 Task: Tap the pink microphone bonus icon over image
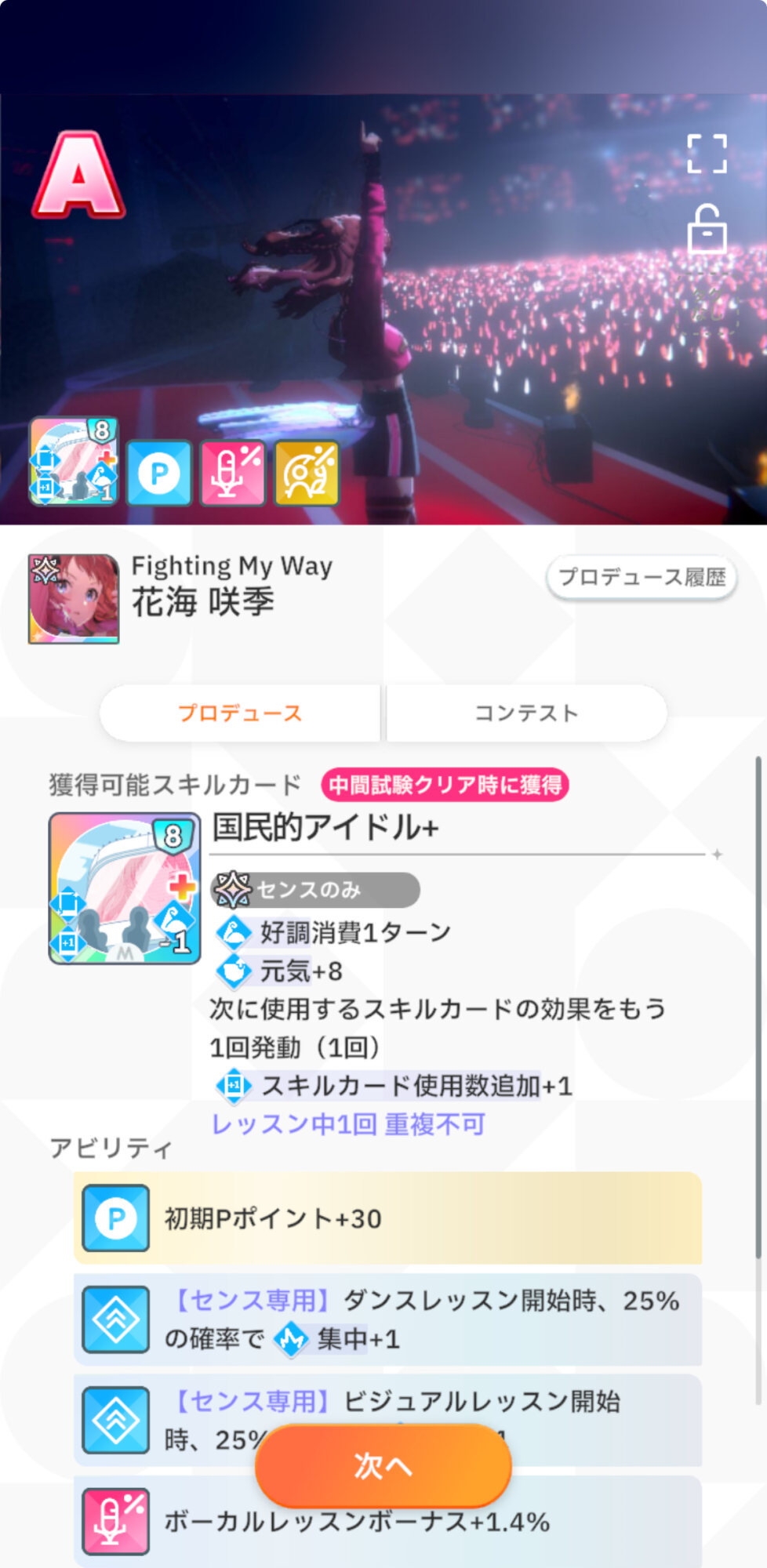(x=233, y=473)
